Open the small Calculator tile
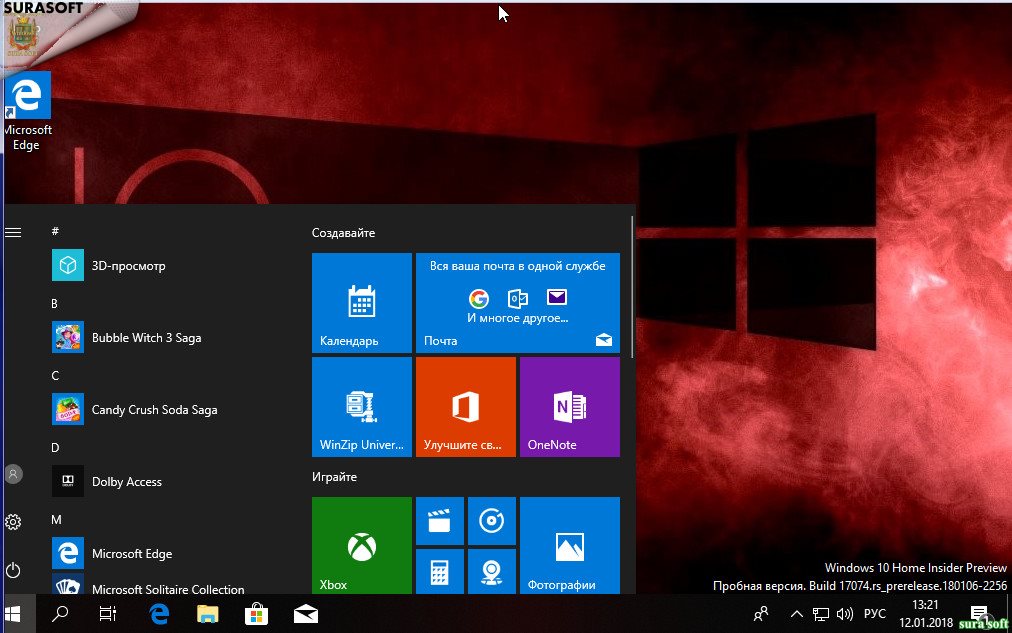The height and width of the screenshot is (633, 1012). pos(439,571)
